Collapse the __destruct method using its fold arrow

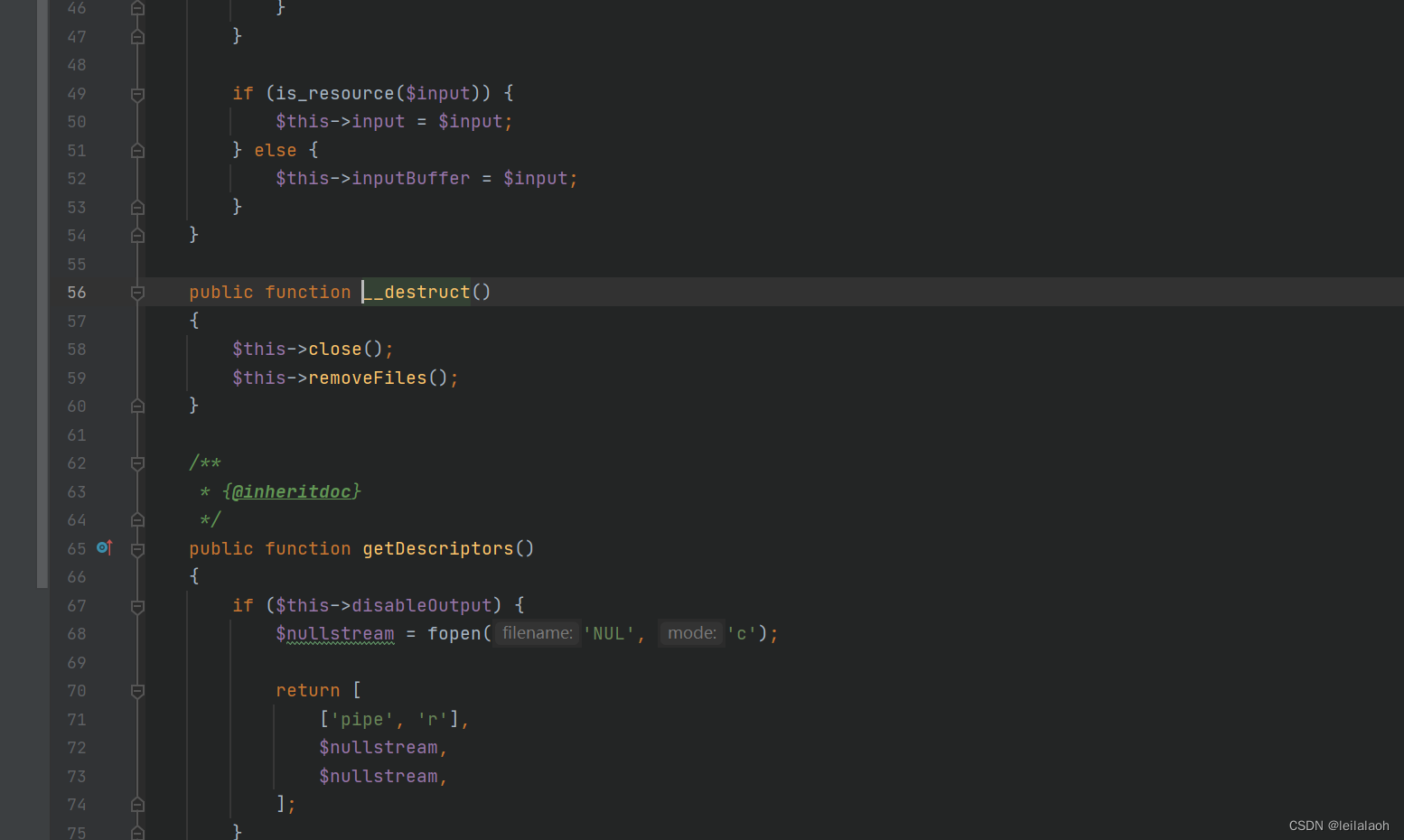coord(137,292)
